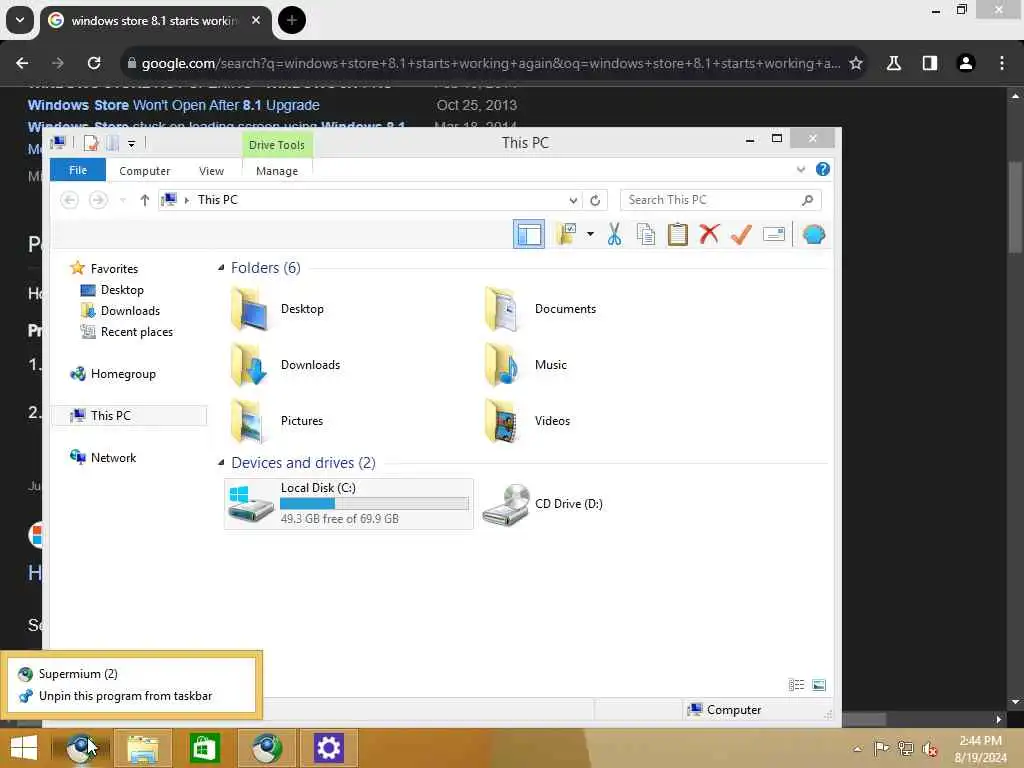Reload the browser page

point(94,63)
